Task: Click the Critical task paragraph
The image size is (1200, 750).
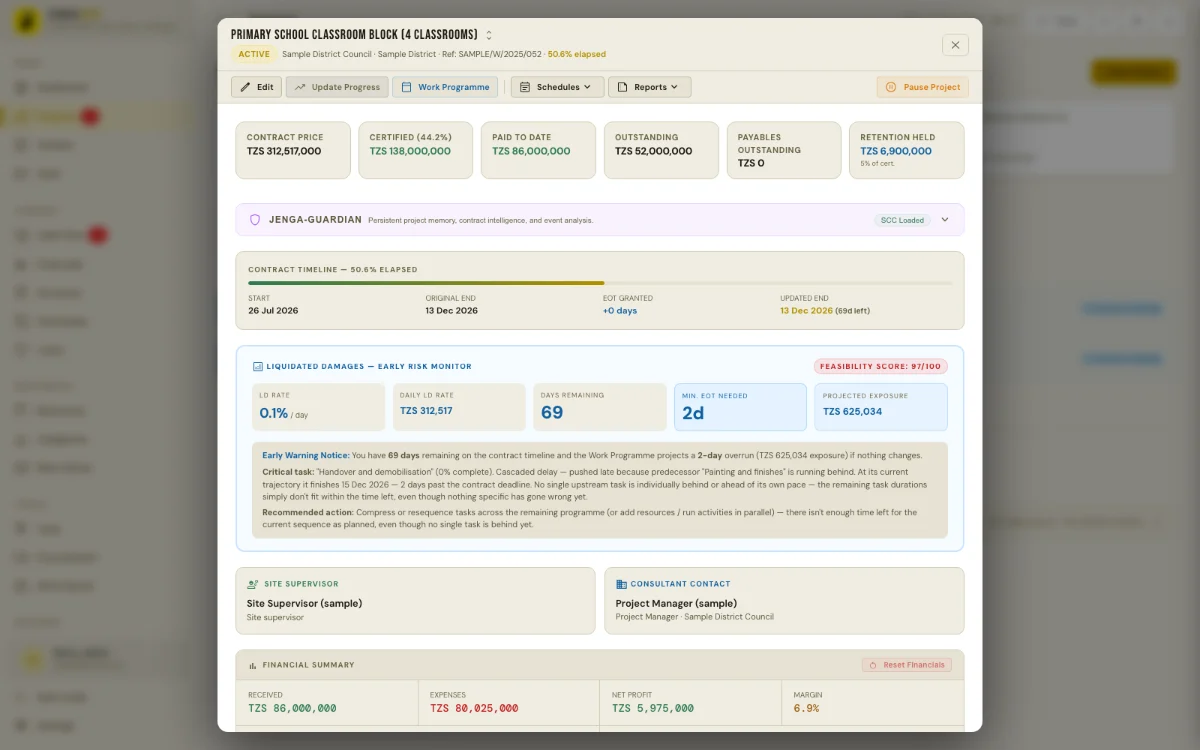Action: 597,484
